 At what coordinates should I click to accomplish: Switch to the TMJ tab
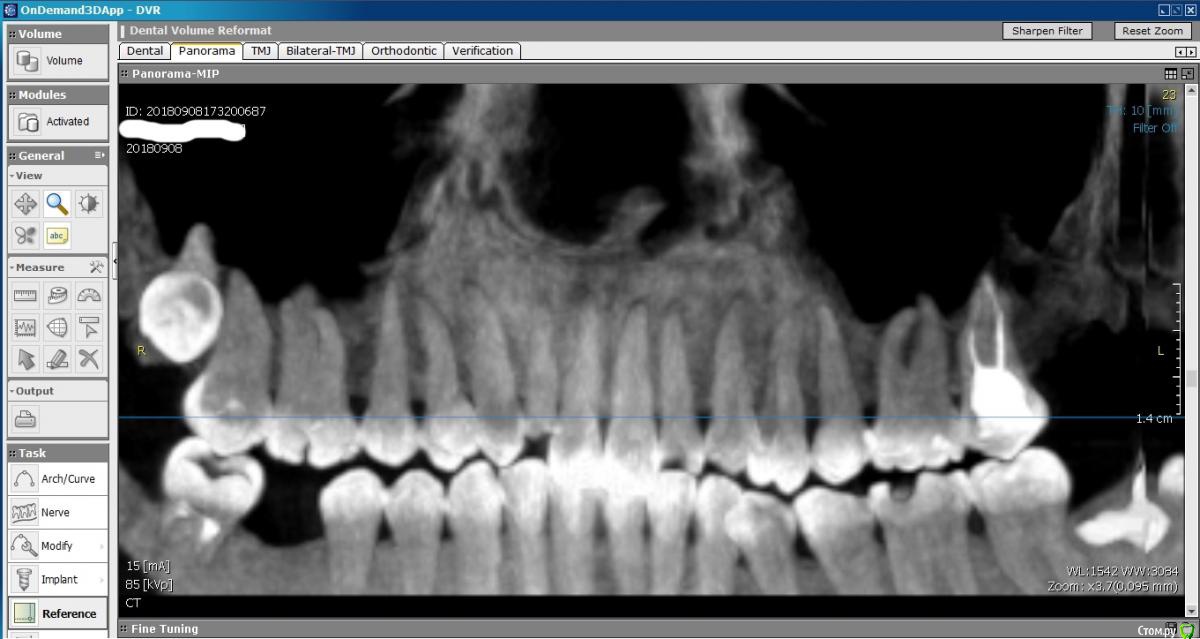[x=261, y=51]
